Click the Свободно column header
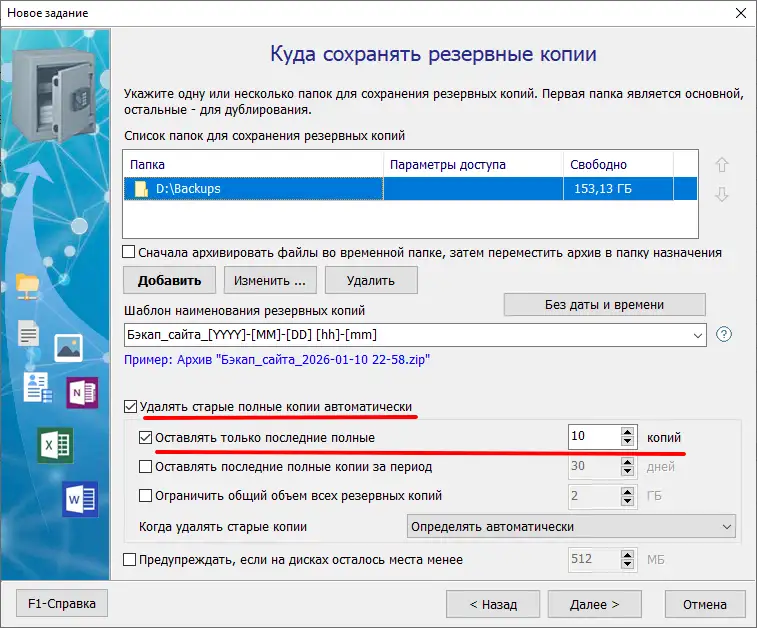 click(x=618, y=165)
